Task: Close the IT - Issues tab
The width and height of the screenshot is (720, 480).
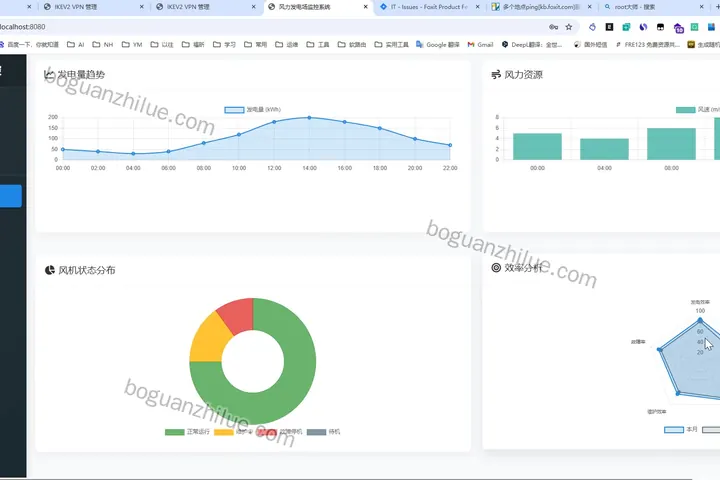Action: pos(478,7)
